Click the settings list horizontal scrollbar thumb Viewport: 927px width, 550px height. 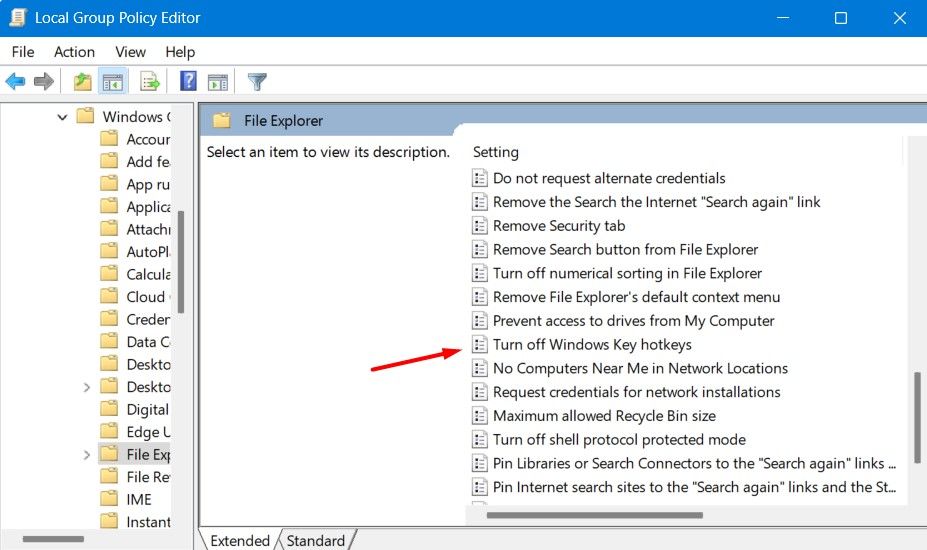594,515
